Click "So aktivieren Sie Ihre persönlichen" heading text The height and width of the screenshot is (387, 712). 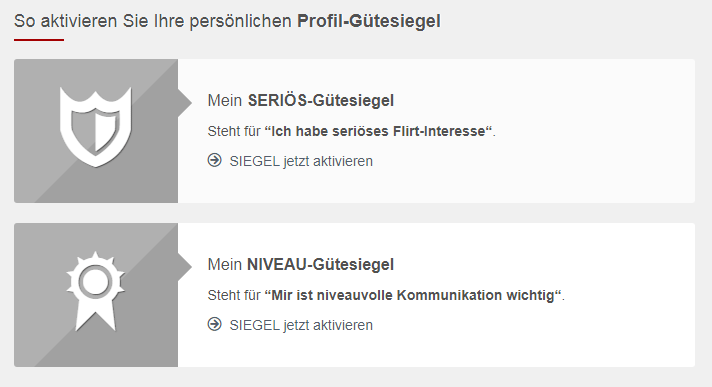click(153, 21)
